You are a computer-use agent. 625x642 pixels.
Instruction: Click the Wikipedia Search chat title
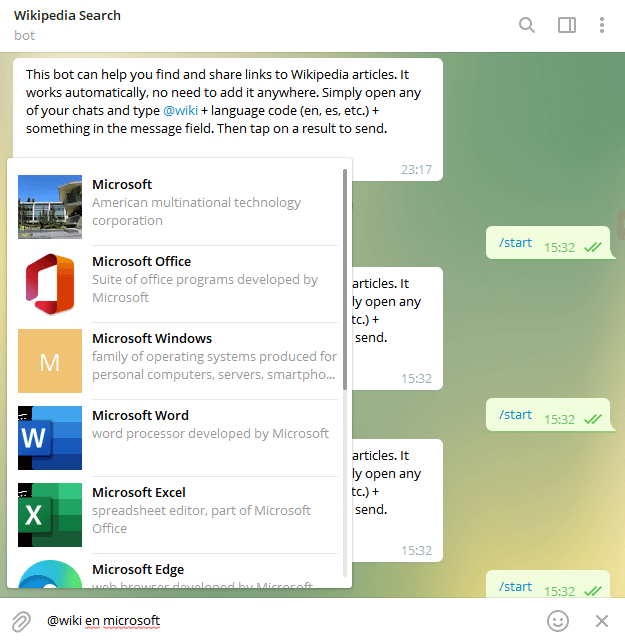[x=67, y=16]
